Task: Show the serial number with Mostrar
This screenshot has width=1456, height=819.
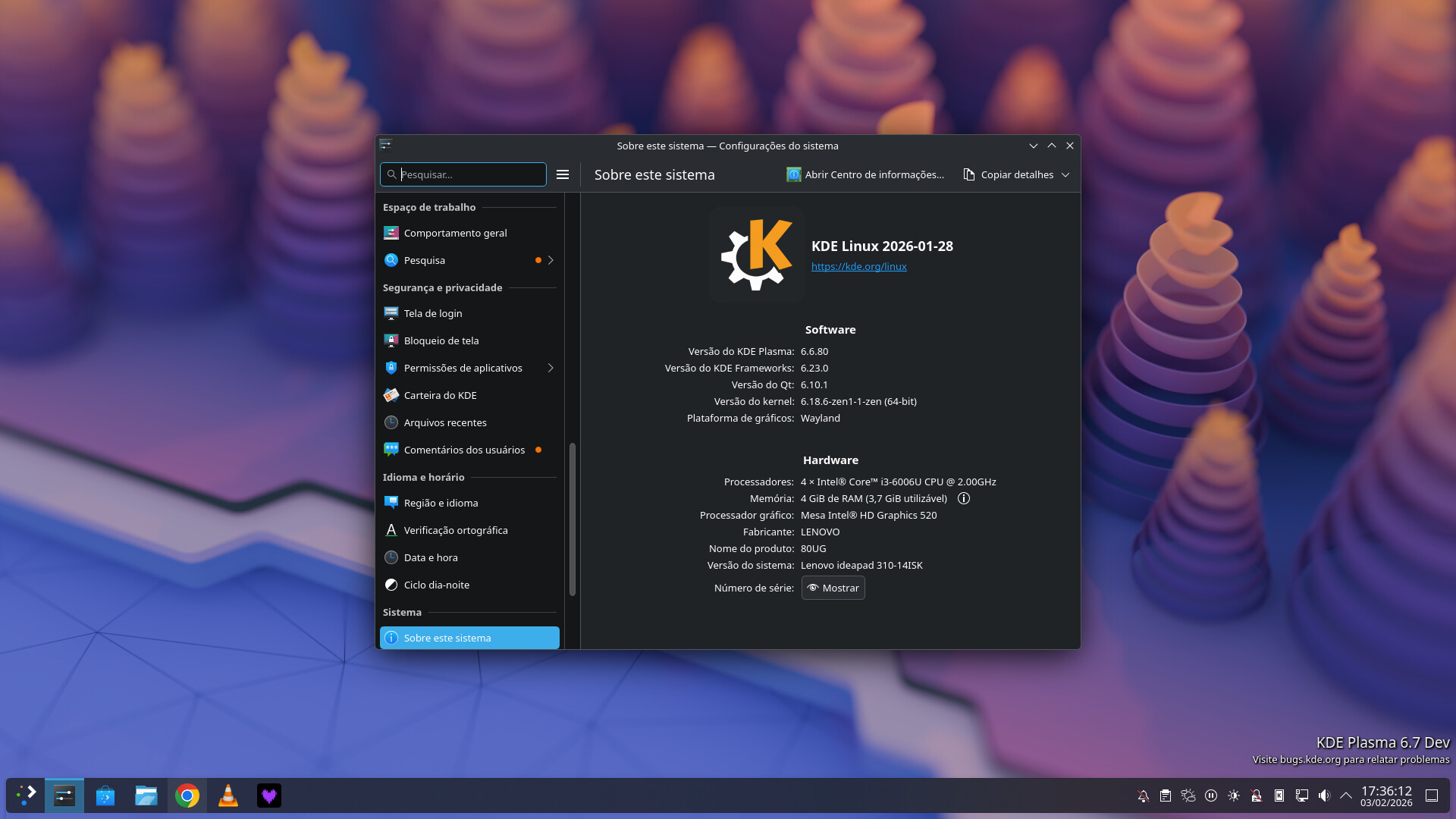Action: (x=833, y=588)
